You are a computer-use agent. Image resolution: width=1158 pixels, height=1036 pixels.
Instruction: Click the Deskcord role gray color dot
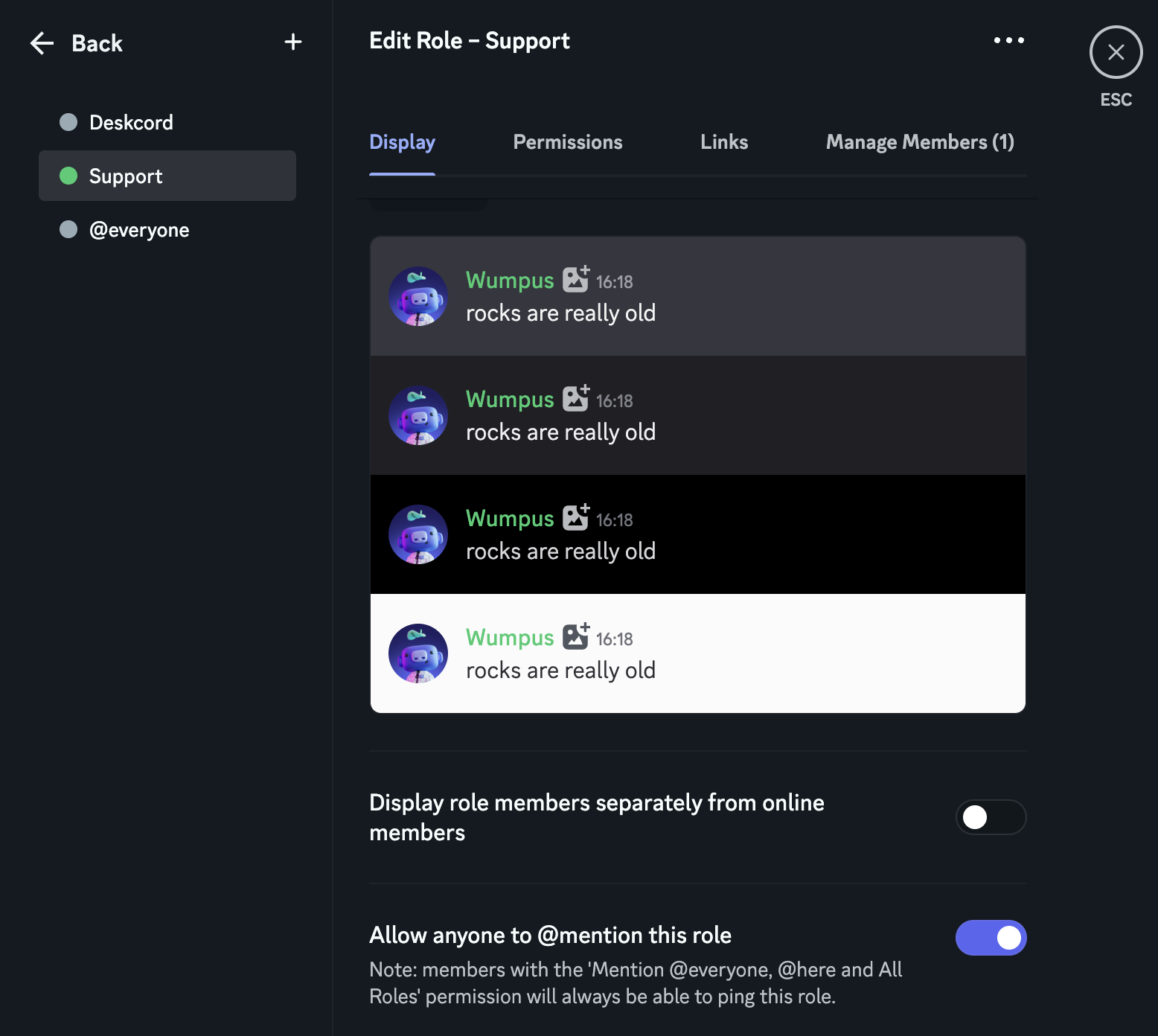click(68, 122)
